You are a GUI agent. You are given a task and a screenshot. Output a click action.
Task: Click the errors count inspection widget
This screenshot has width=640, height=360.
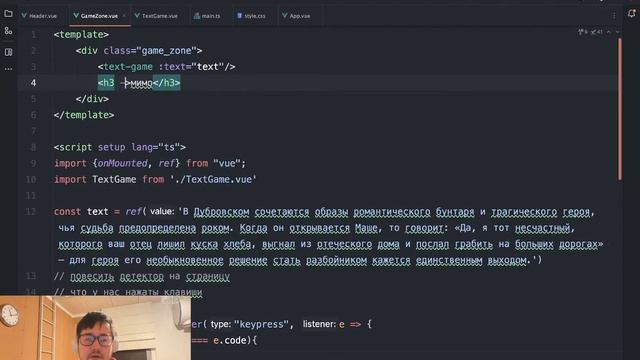[x=583, y=32]
